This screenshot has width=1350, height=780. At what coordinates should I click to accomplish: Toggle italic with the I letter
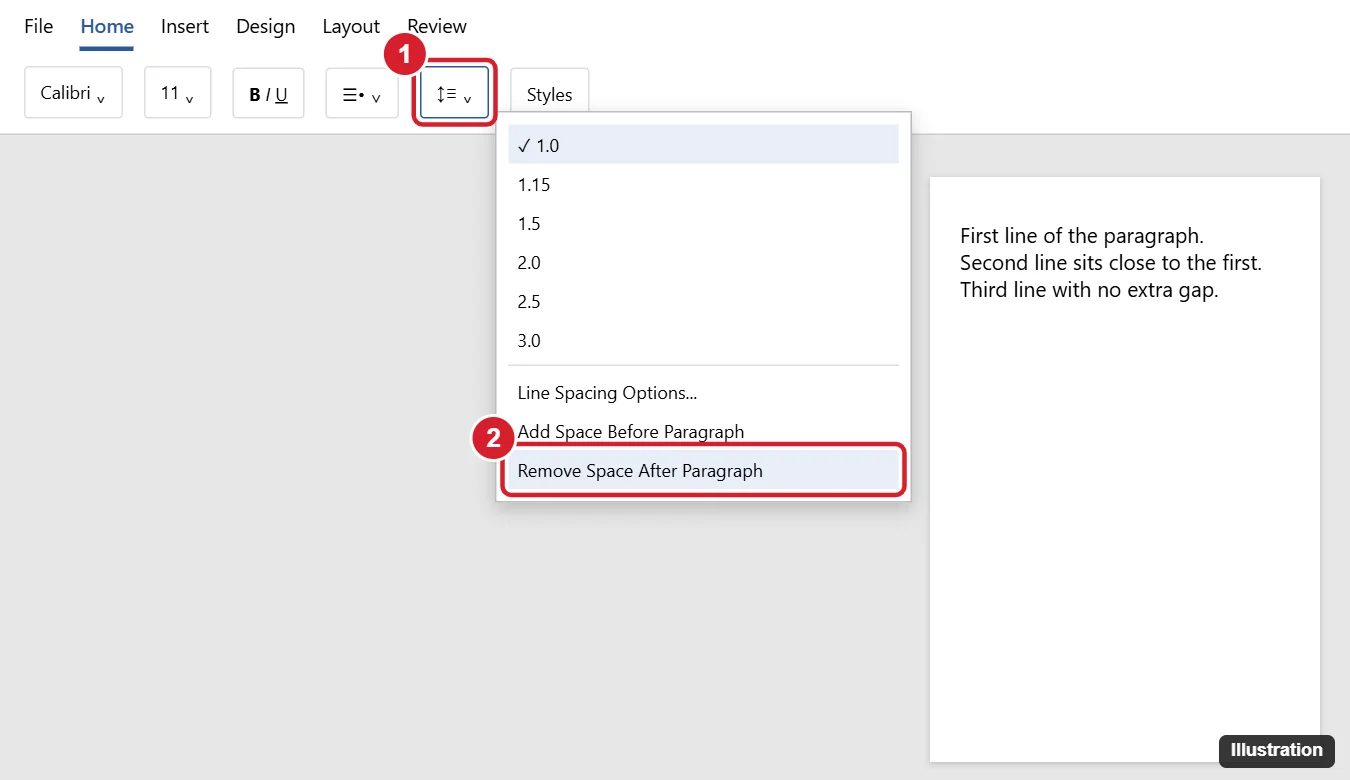coord(267,95)
